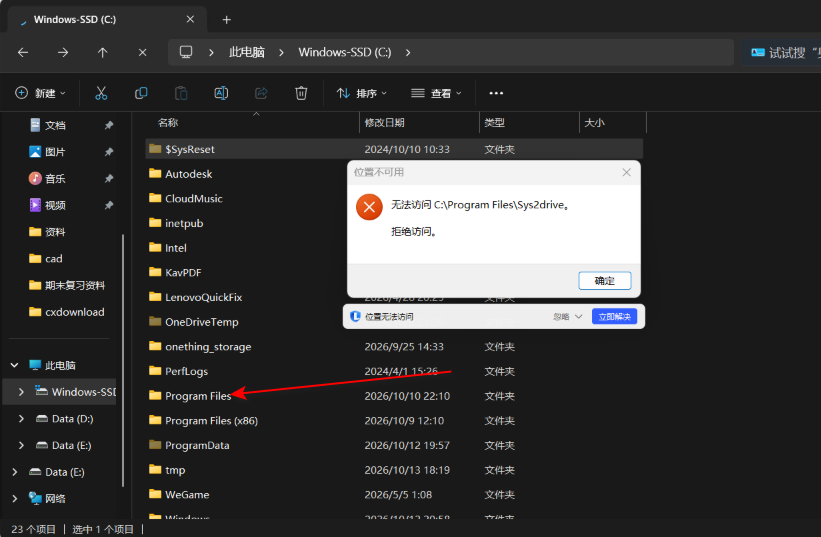Screen dimensions: 821x537
Task: Click the 确定 button in dialog
Action: (605, 281)
